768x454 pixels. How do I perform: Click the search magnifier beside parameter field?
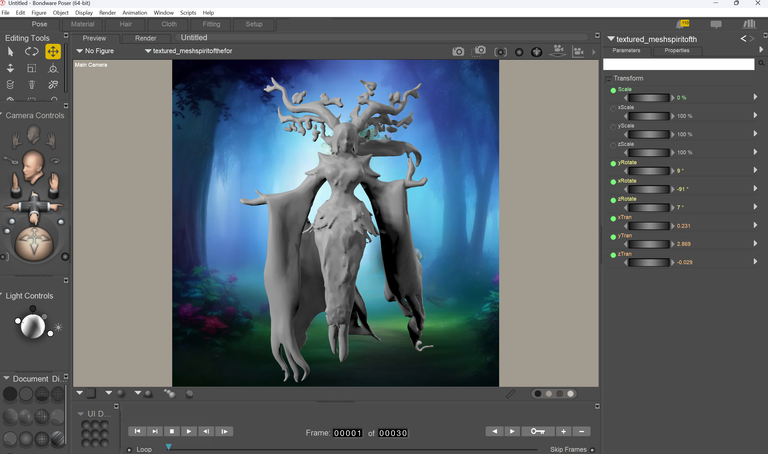pyautogui.click(x=761, y=63)
